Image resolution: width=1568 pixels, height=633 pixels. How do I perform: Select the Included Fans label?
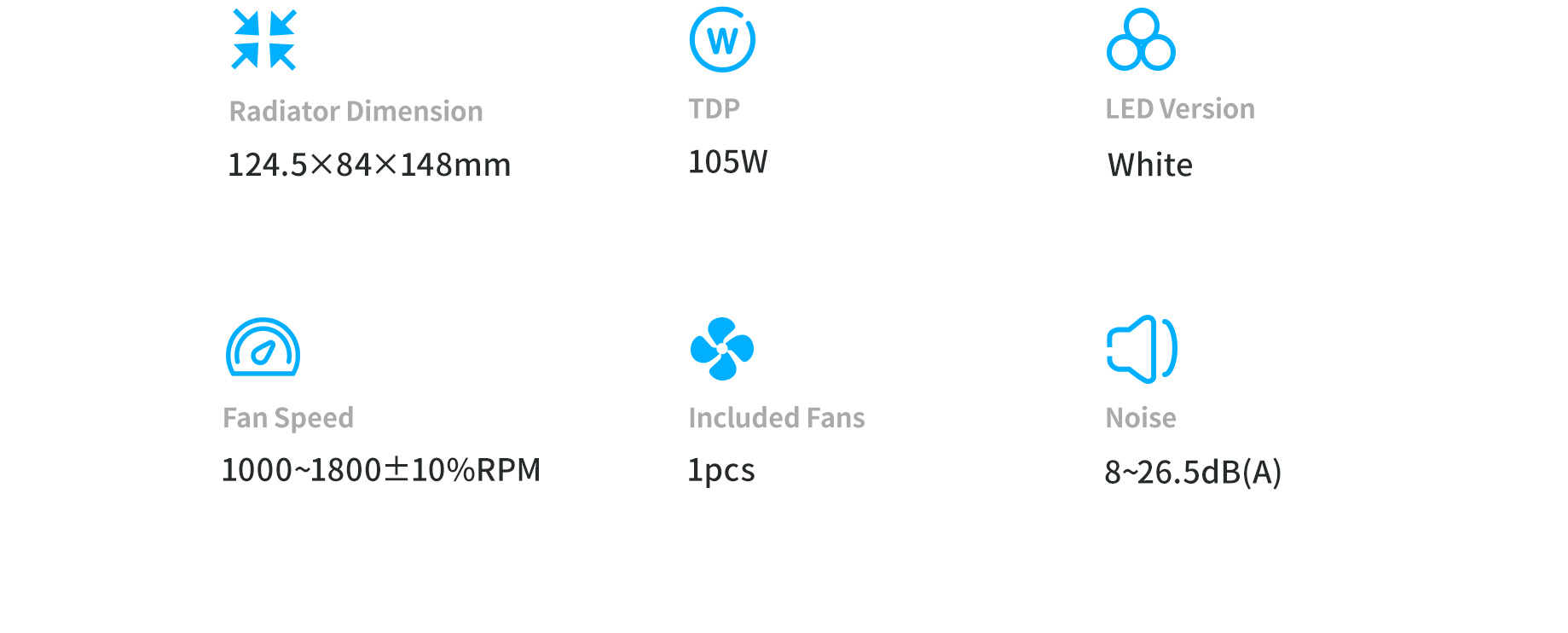pyautogui.click(x=776, y=417)
